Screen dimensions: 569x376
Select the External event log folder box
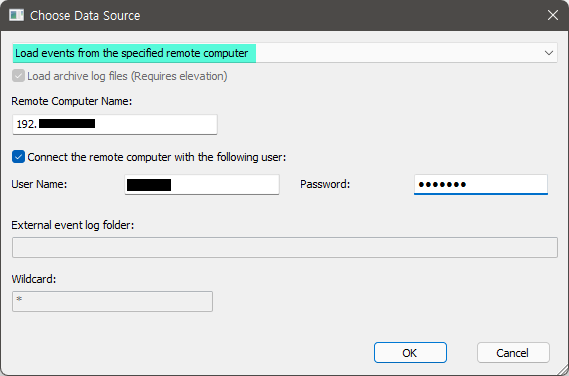tap(285, 248)
